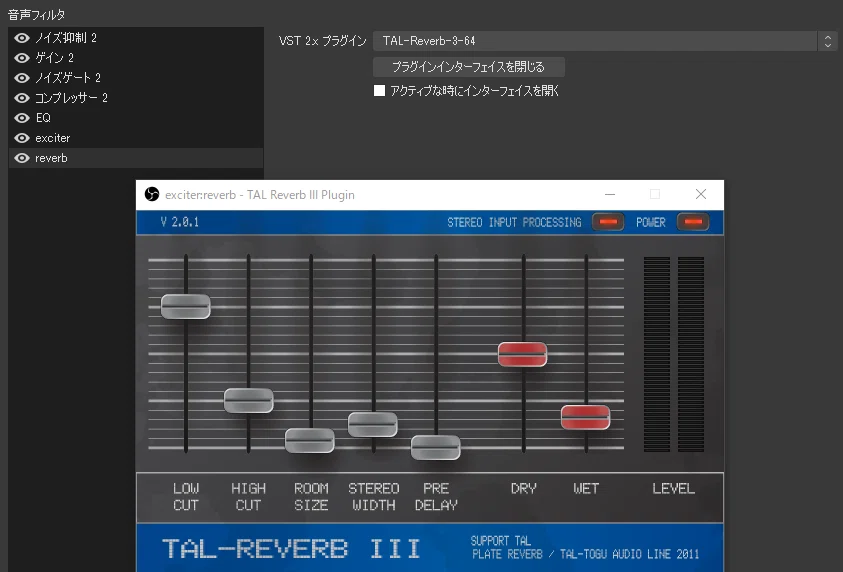The image size is (843, 572).
Task: Click the LEVEL meter display
Action: pyautogui.click(x=674, y=354)
